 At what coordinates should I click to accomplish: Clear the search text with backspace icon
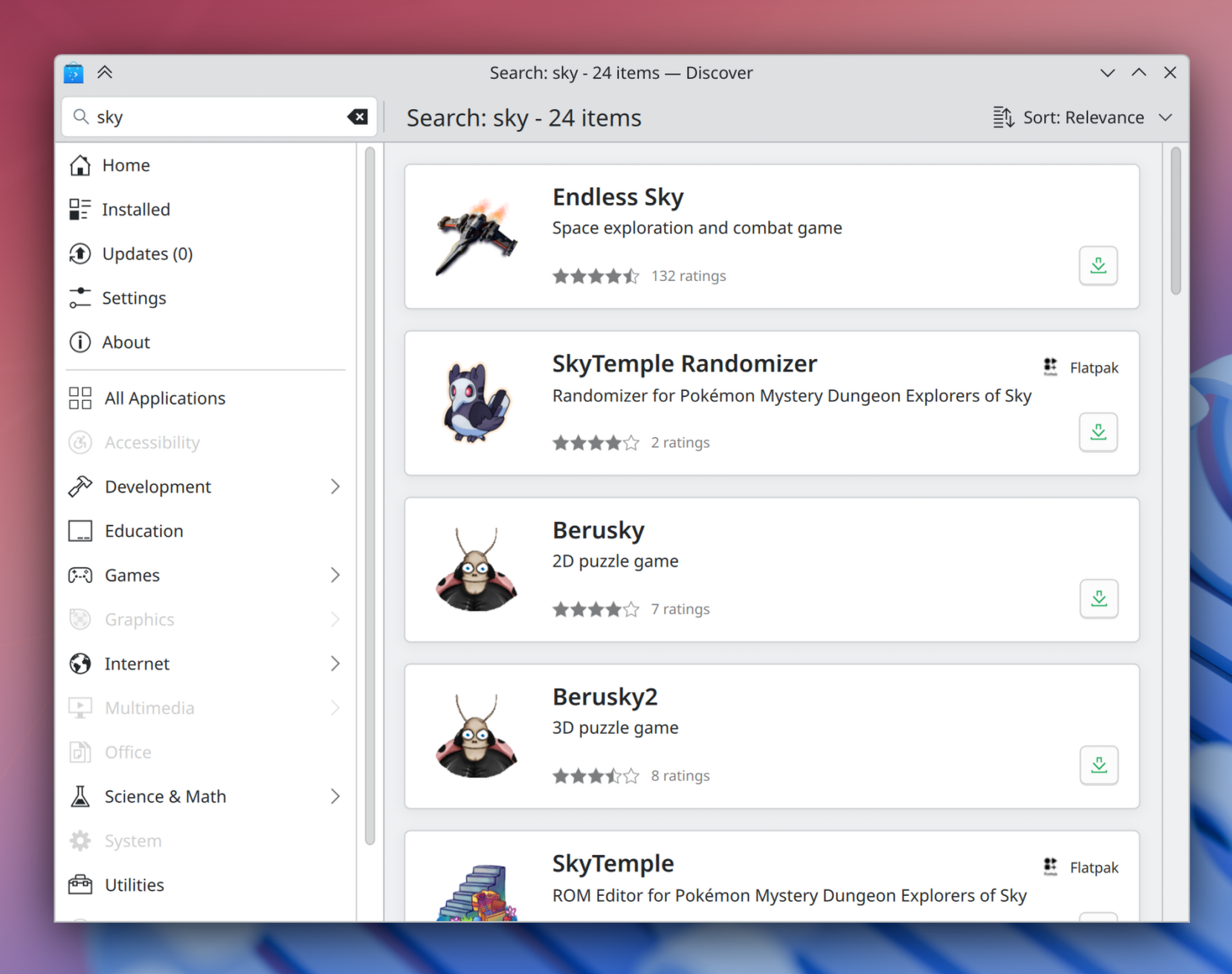pos(358,117)
